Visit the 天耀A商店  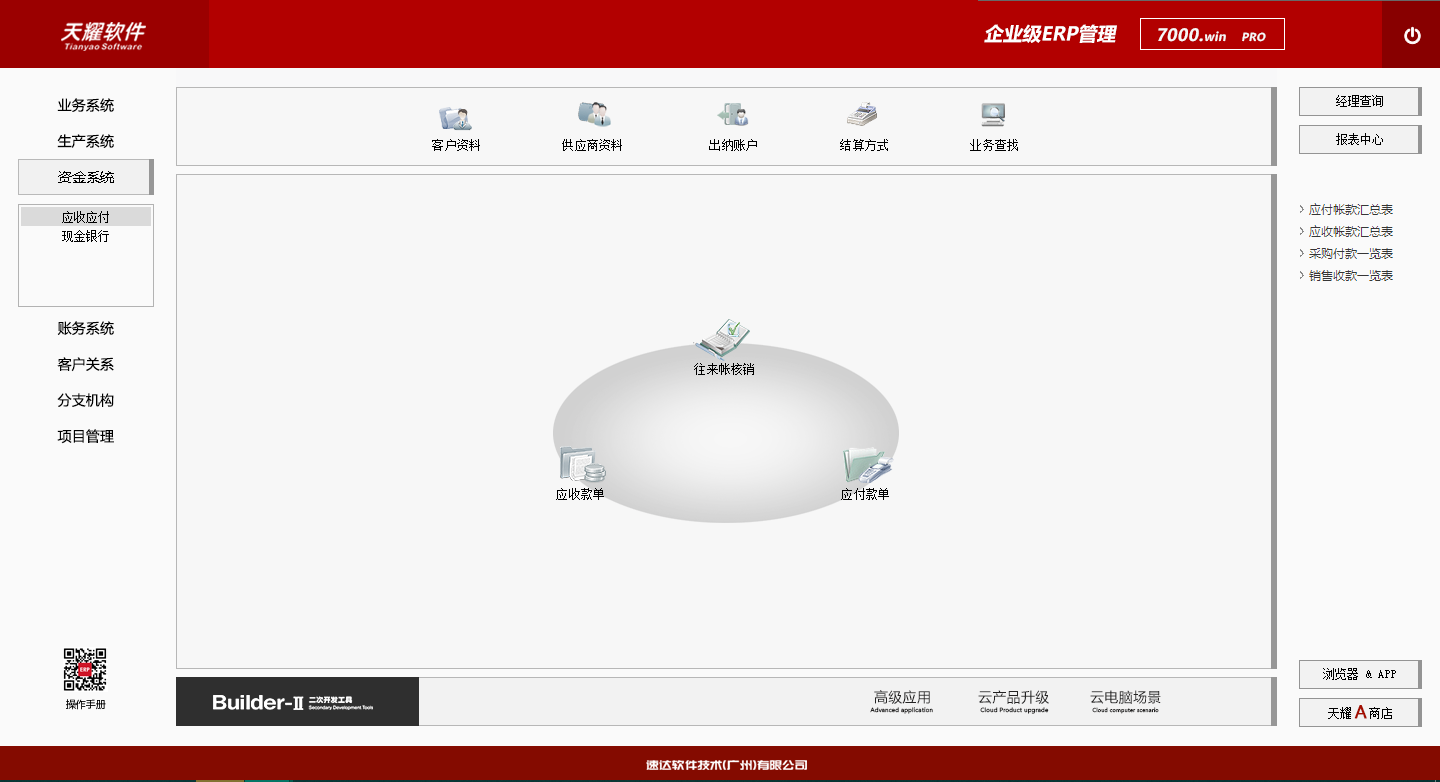(1359, 712)
